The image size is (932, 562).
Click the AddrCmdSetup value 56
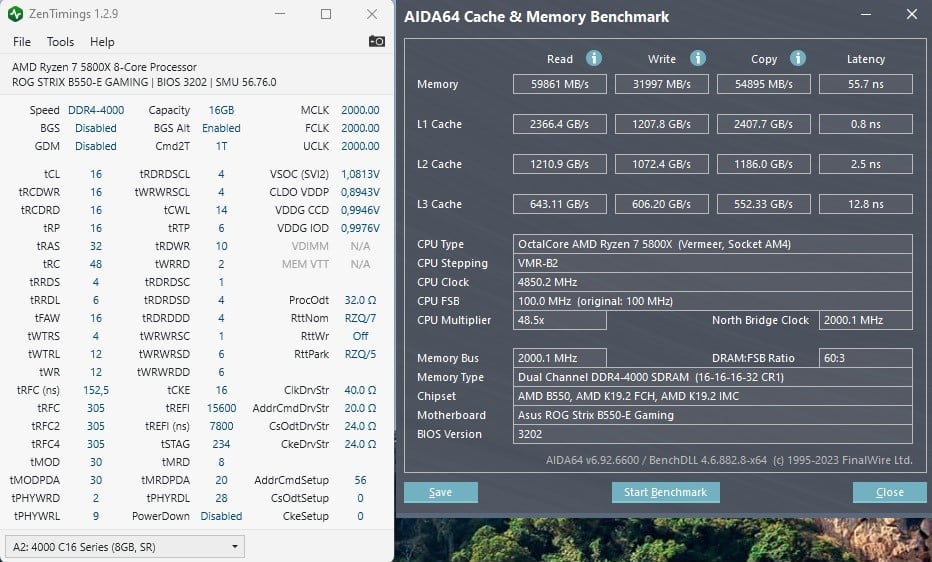(x=360, y=479)
